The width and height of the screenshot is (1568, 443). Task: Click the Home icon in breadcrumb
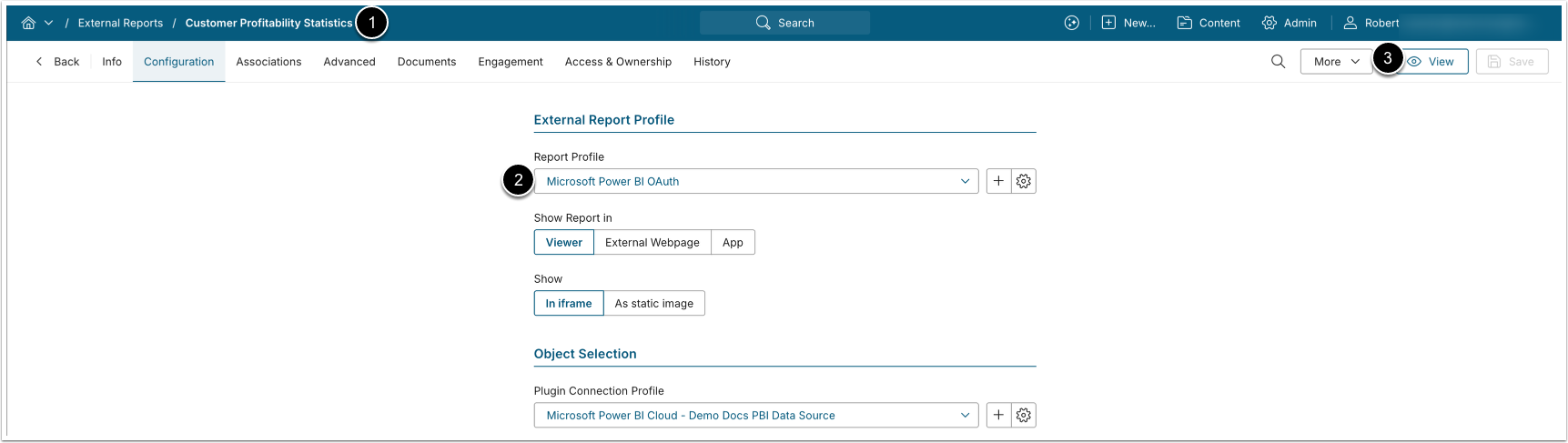coord(28,23)
